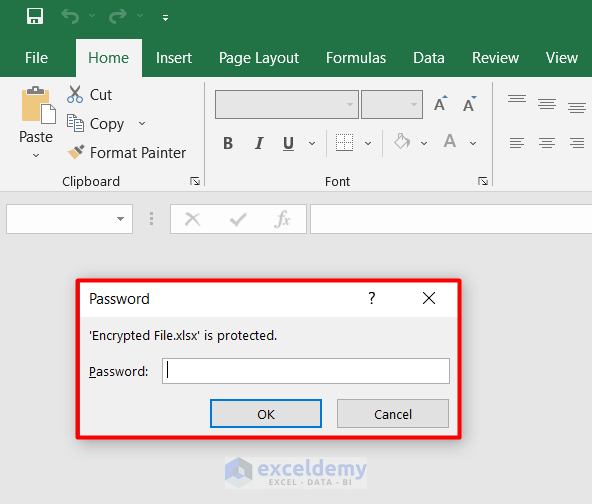Click Help question mark in Password dialog
Image resolution: width=592 pixels, height=504 pixels.
[372, 298]
